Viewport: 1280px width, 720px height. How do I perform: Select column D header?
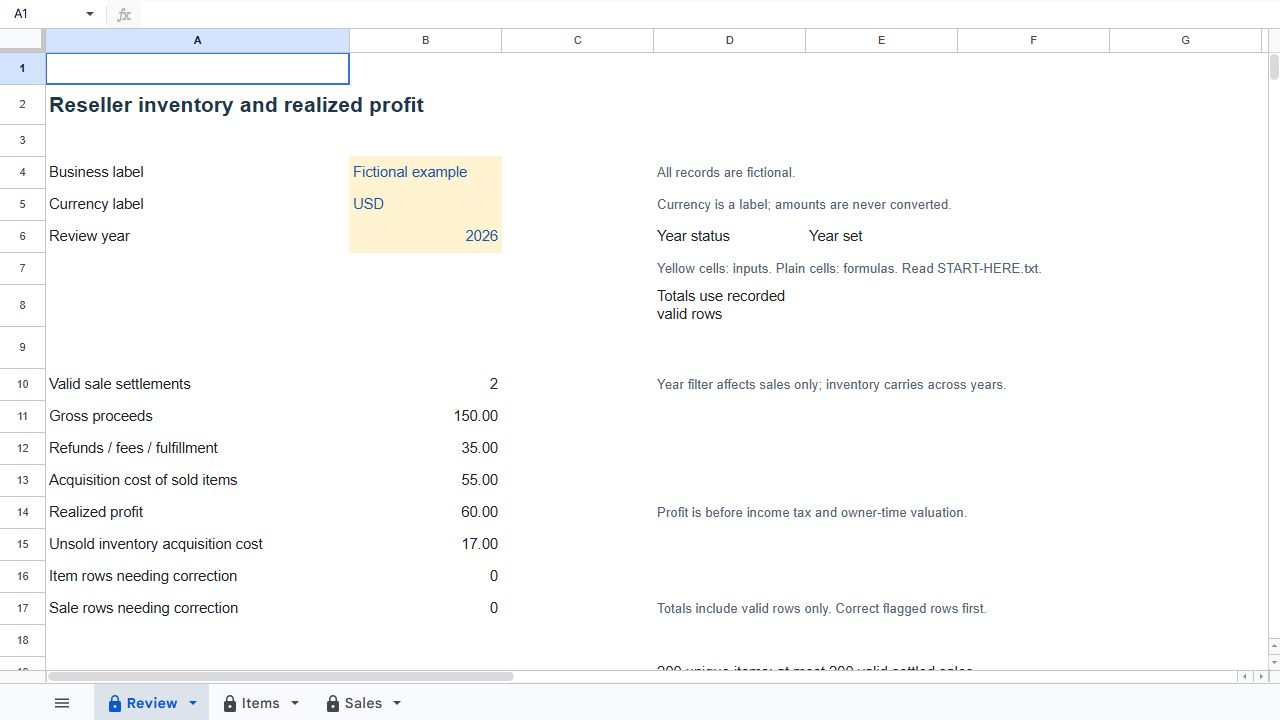pos(729,40)
